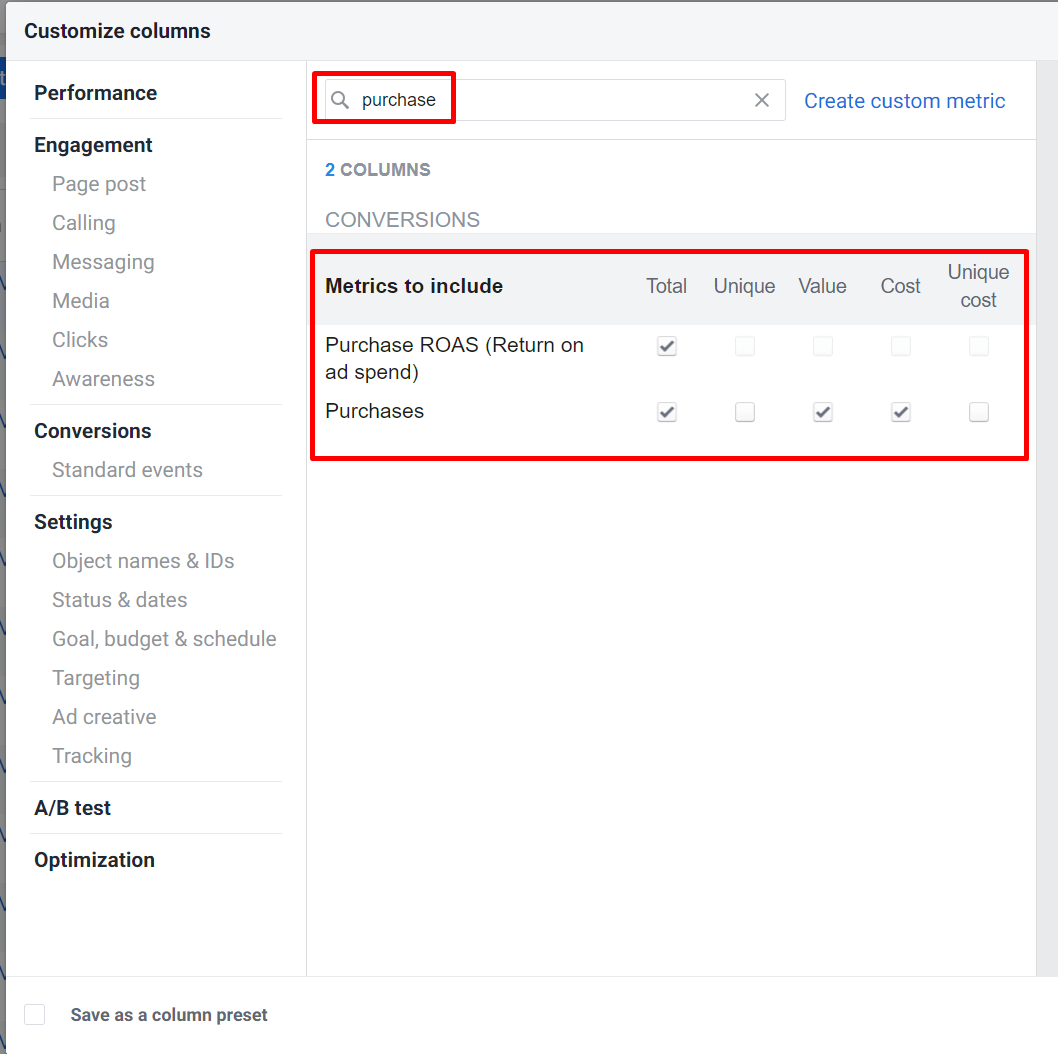Clear the purchase search text with X
Viewport: 1058px width, 1054px height.
(762, 100)
